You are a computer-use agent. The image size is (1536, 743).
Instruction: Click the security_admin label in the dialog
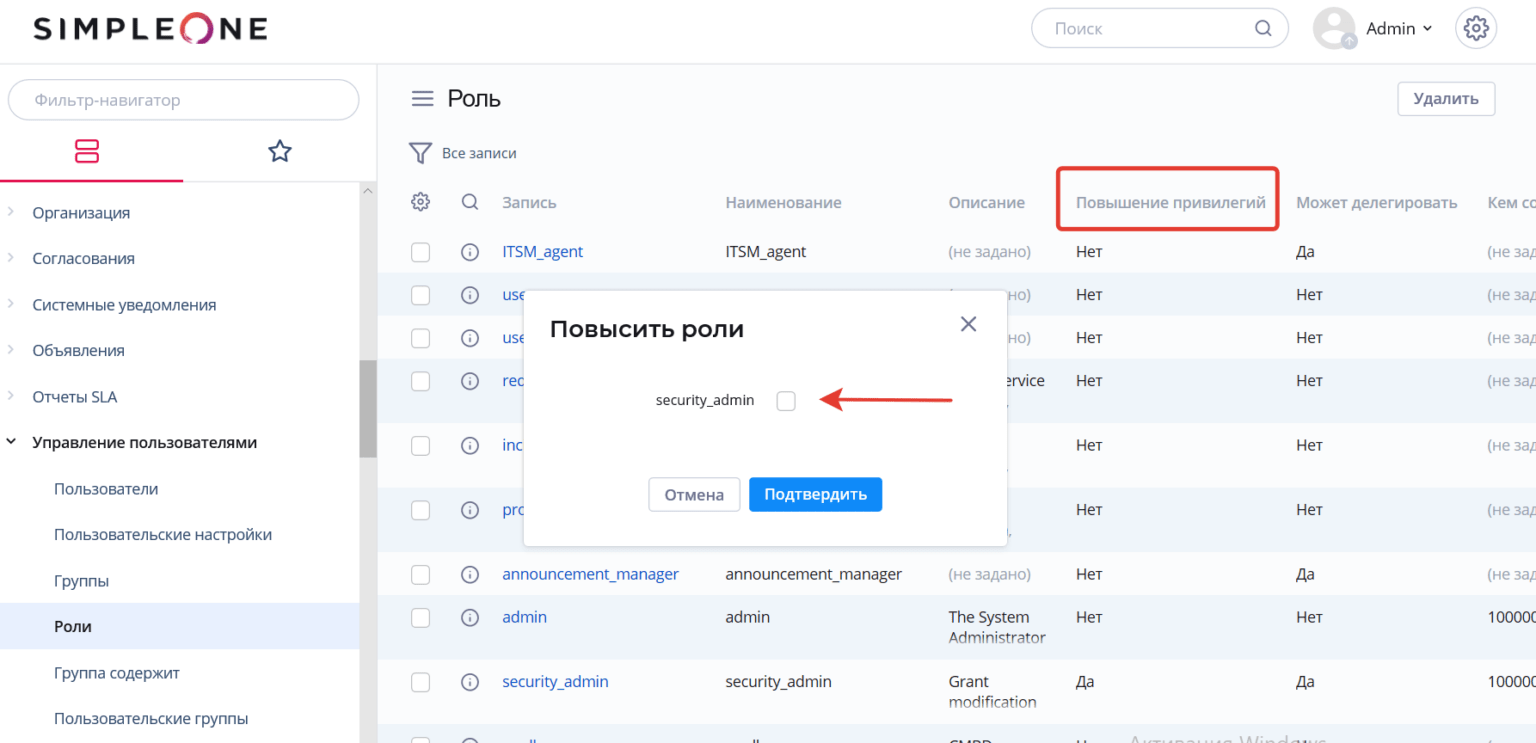point(705,401)
